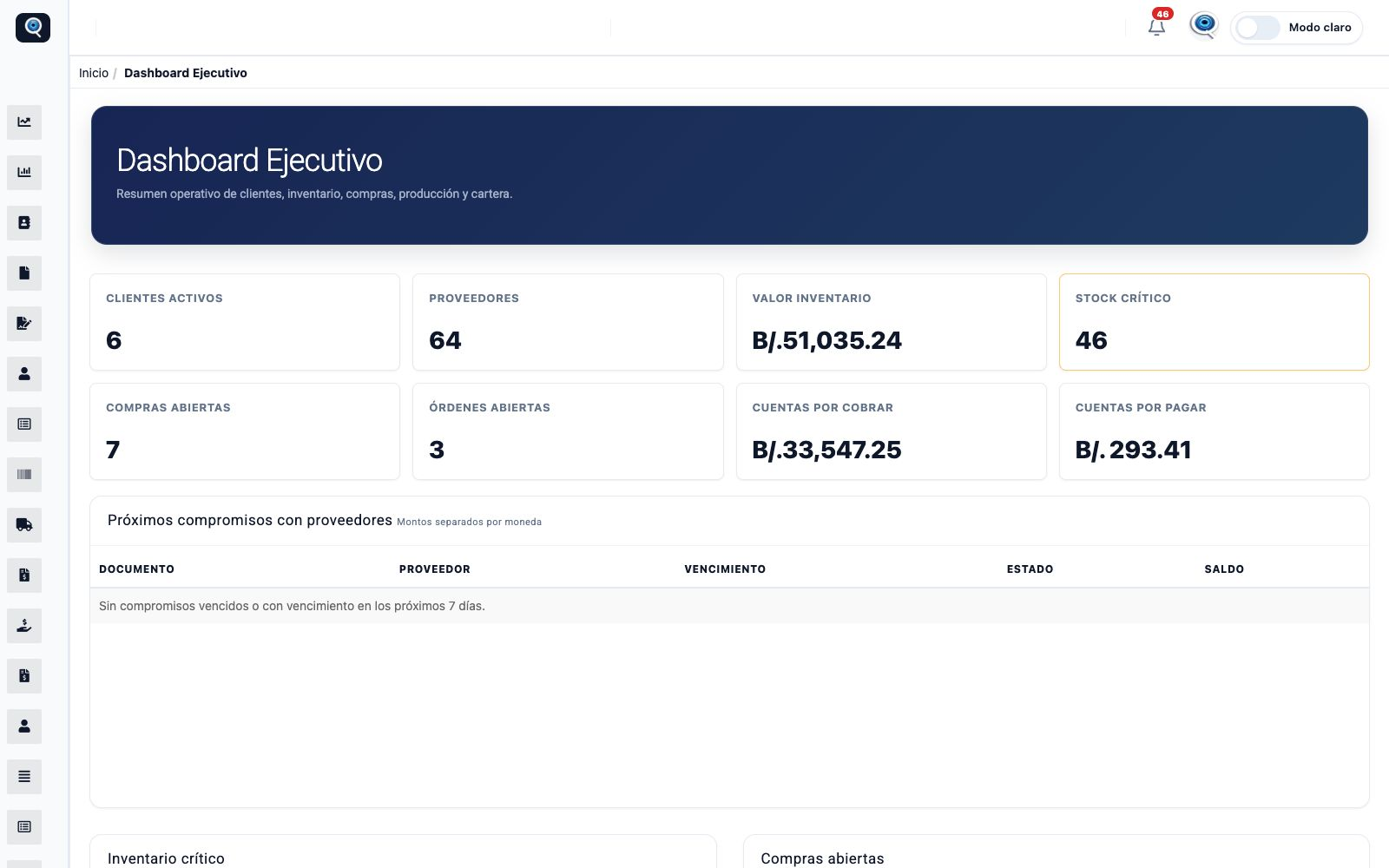Screen dimensions: 1389x868
Task: Open the Órdenes Abiertas card
Action: (x=568, y=431)
